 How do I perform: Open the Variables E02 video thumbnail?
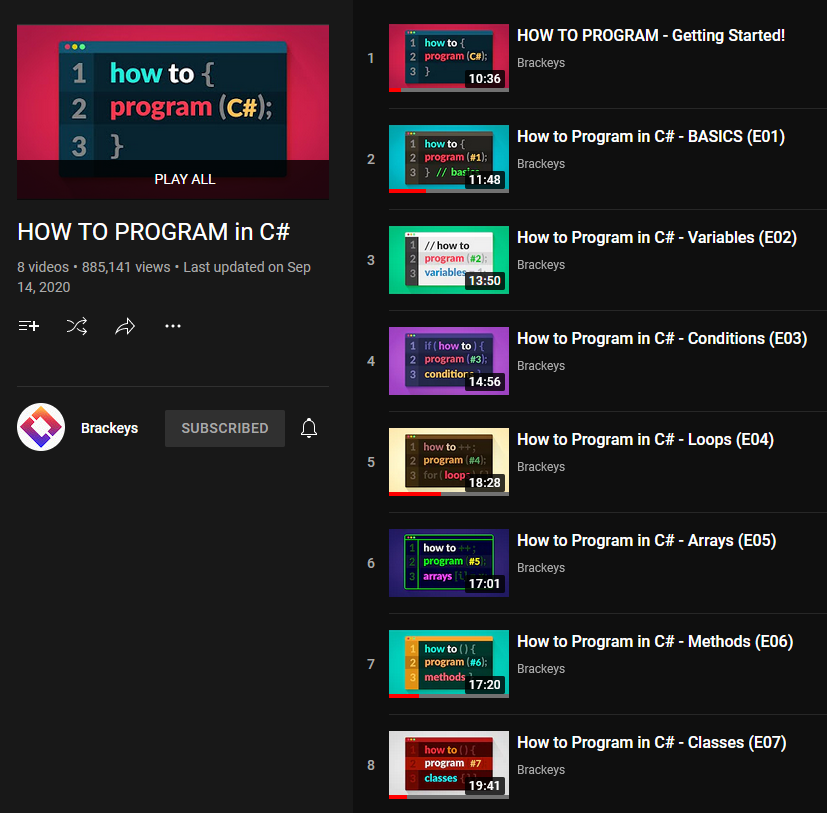449,260
